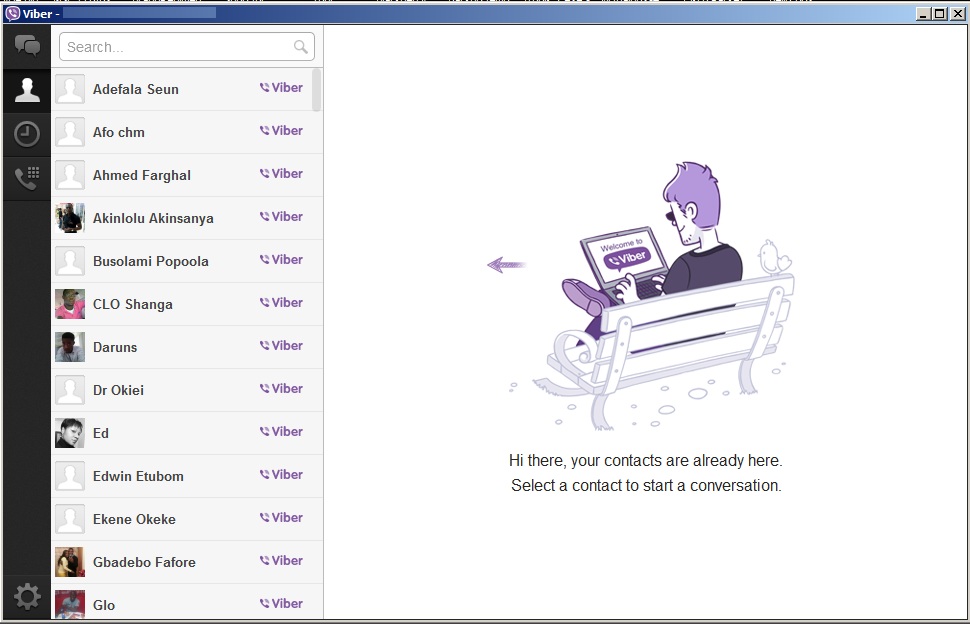Click the default avatar of Edwin Etubom
The height and width of the screenshot is (624, 970).
tap(70, 476)
